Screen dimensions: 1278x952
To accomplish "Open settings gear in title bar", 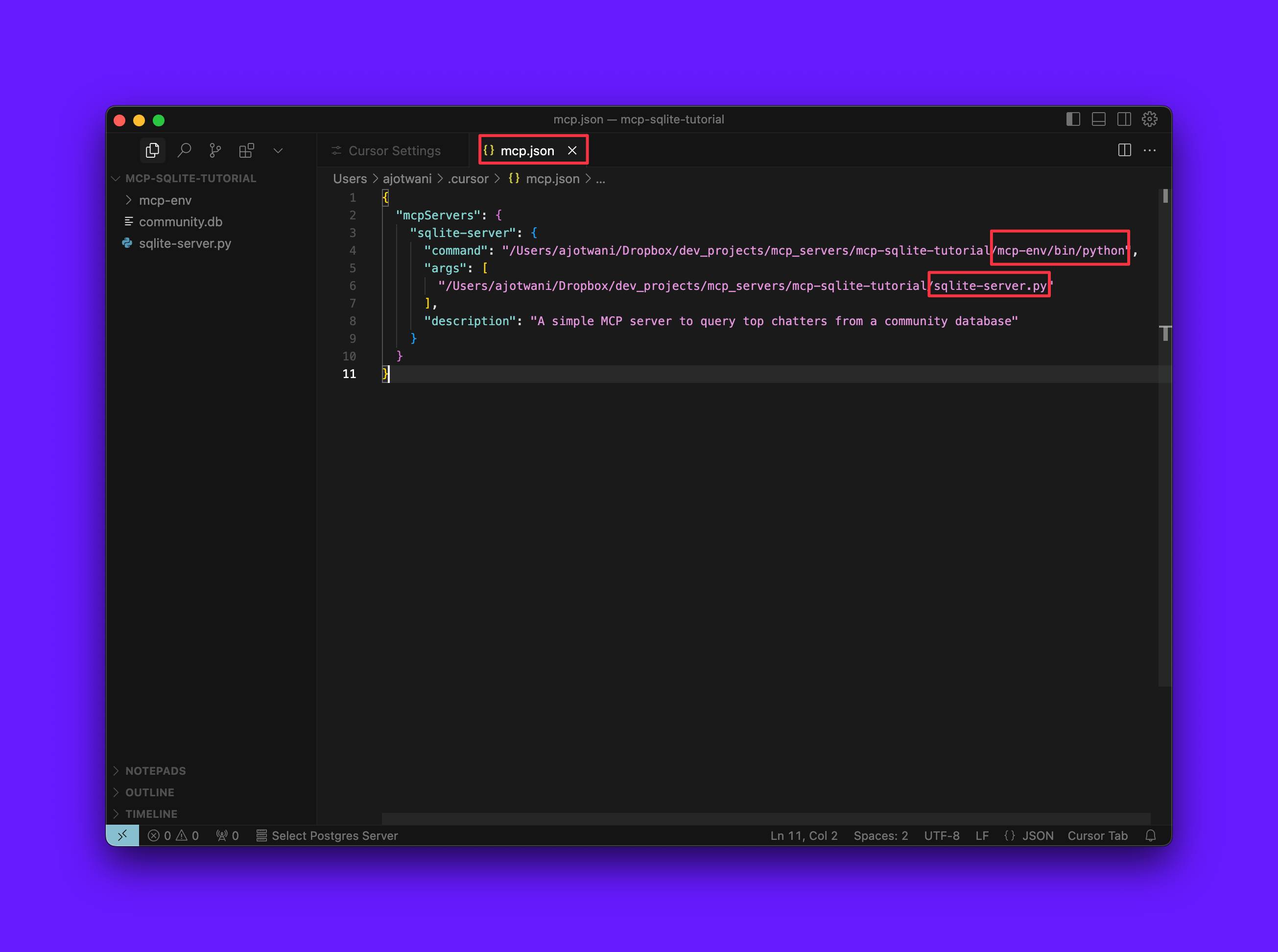I will (x=1150, y=119).
